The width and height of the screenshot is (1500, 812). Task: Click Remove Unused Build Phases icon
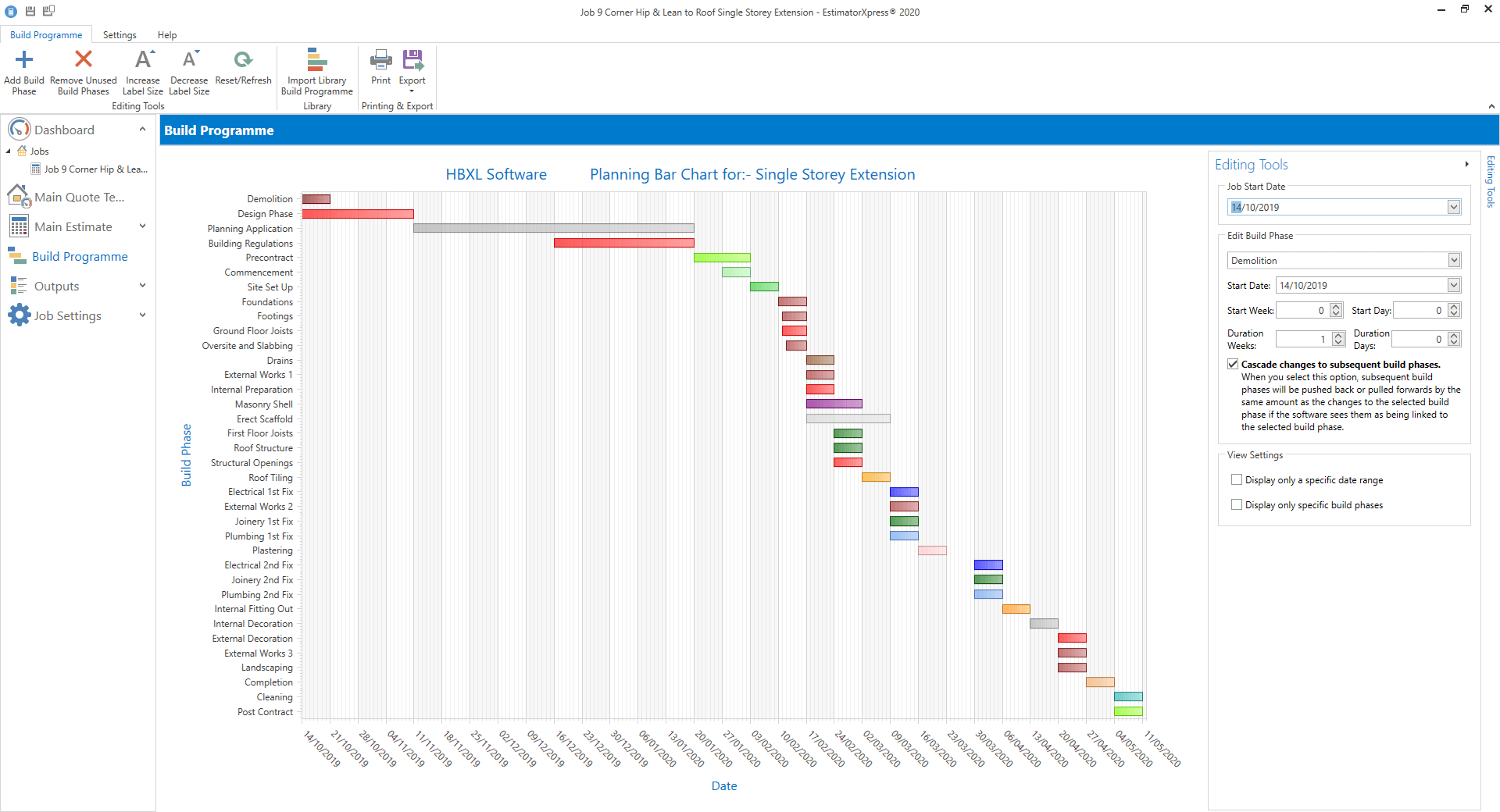click(x=84, y=59)
